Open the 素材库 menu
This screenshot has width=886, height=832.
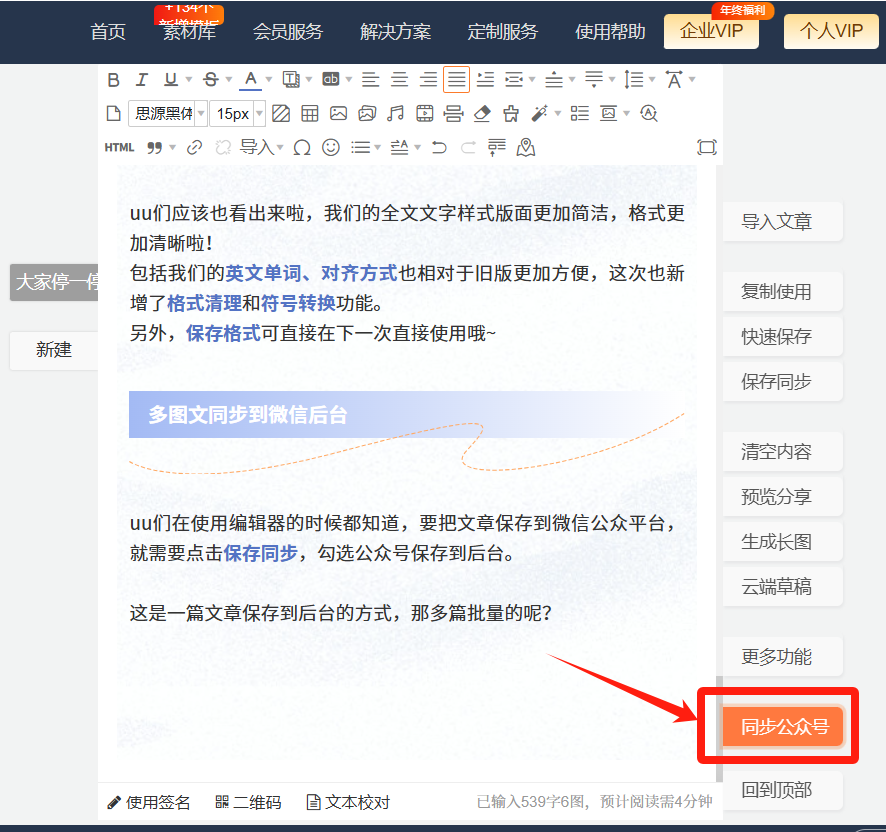[x=189, y=32]
